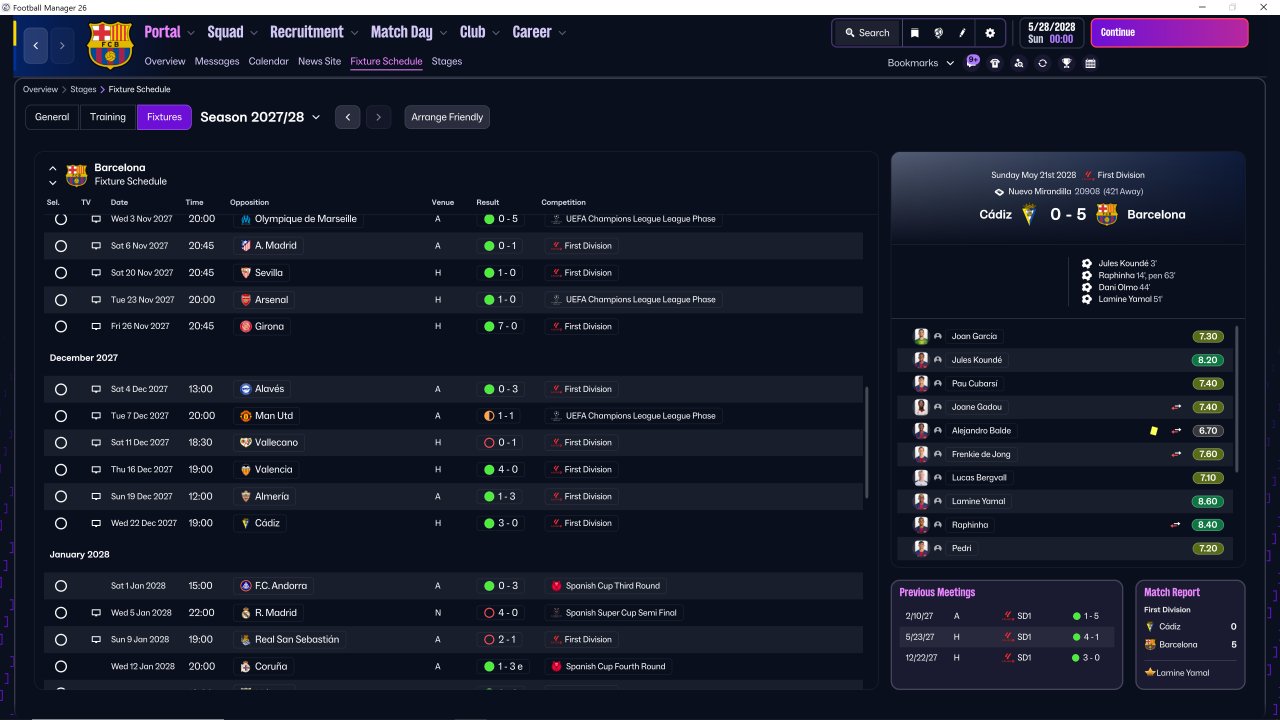
Task: Switch to the General tab
Action: point(52,117)
